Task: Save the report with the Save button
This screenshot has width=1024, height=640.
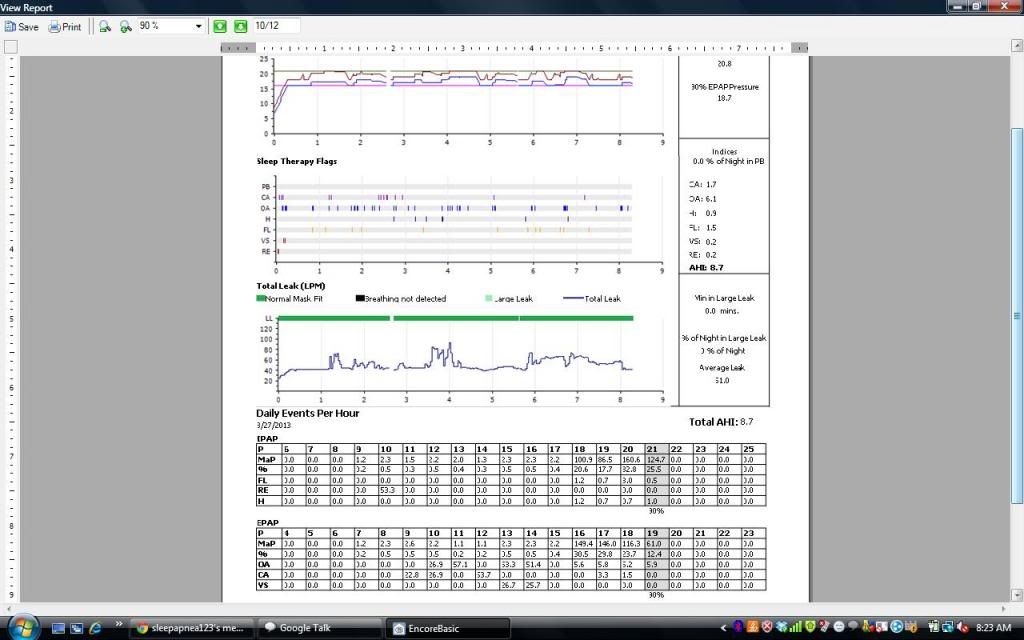Action: tap(22, 27)
